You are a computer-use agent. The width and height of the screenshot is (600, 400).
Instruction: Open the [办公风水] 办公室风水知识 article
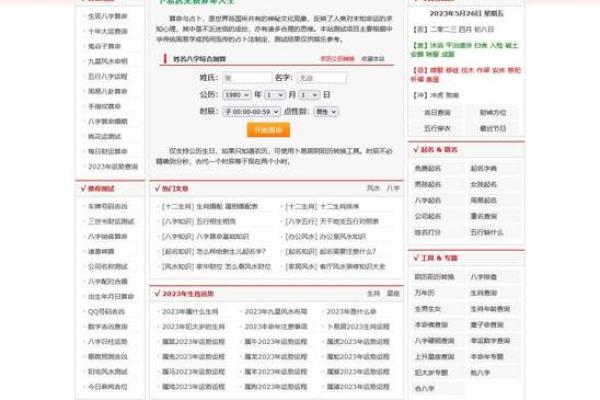coord(326,237)
